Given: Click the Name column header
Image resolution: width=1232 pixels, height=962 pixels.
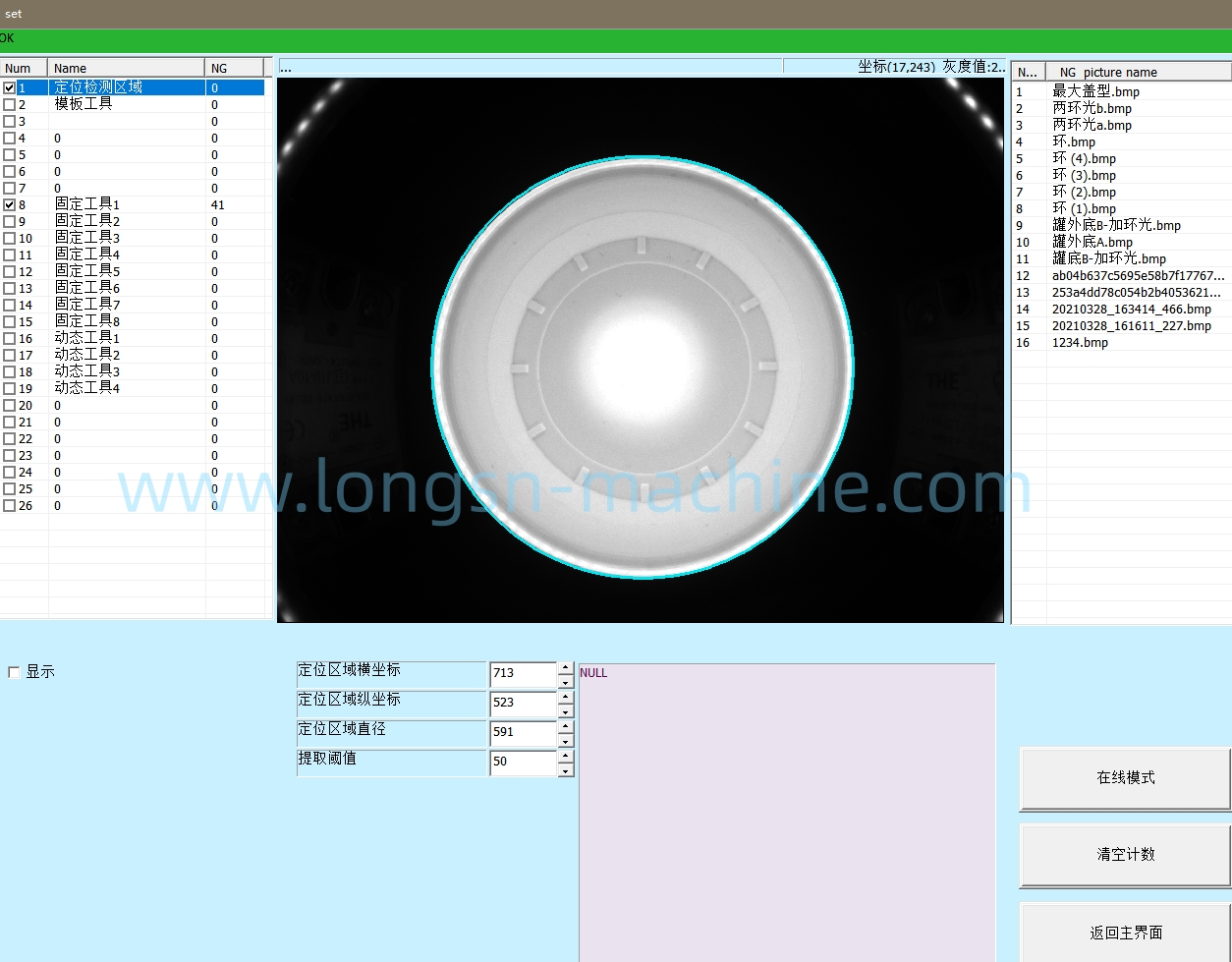Looking at the screenshot, I should click(x=126, y=68).
